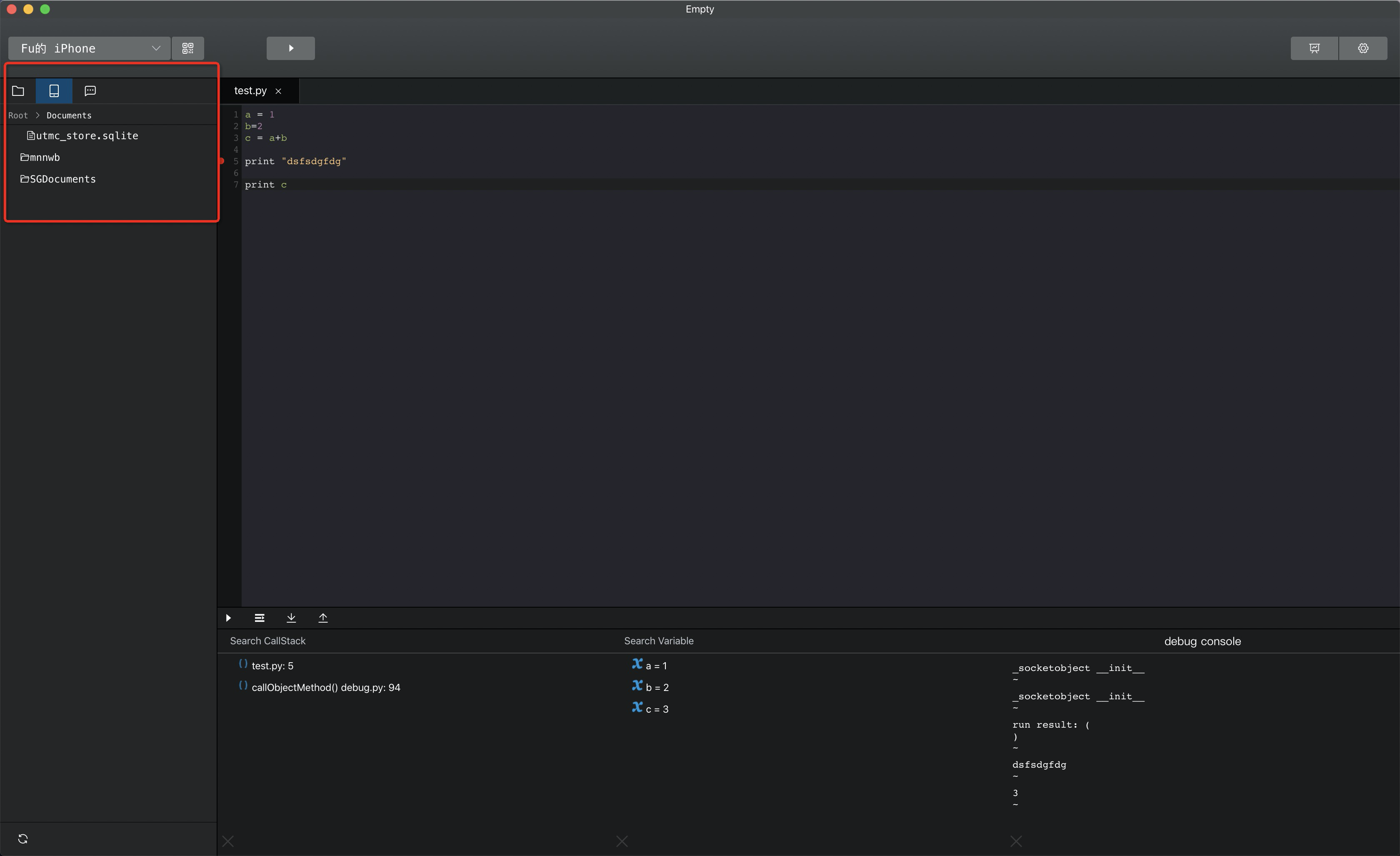The height and width of the screenshot is (856, 1400).
Task: Click the debug console heading
Action: tap(1202, 641)
